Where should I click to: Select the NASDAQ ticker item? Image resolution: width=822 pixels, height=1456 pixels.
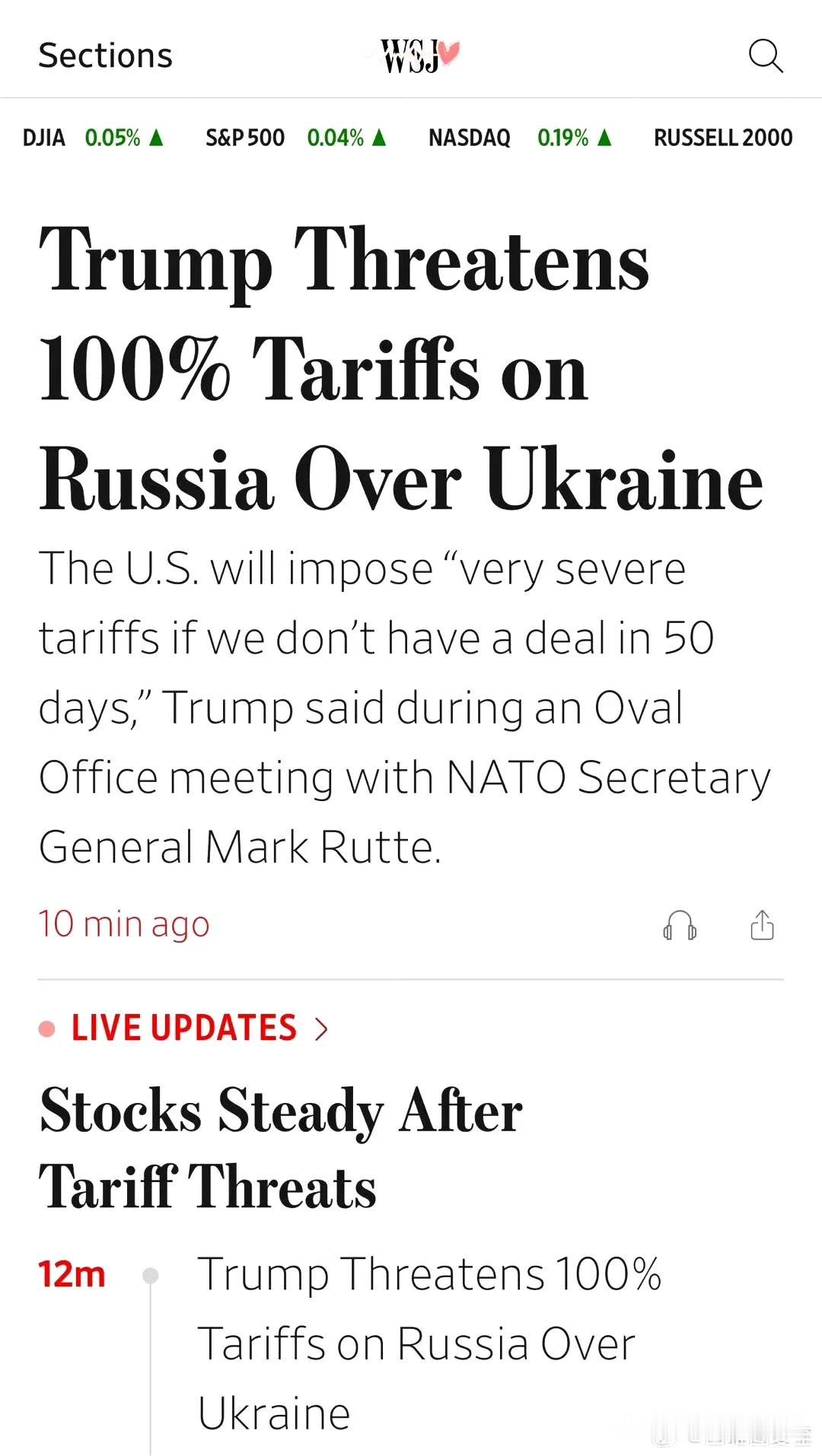pos(521,138)
